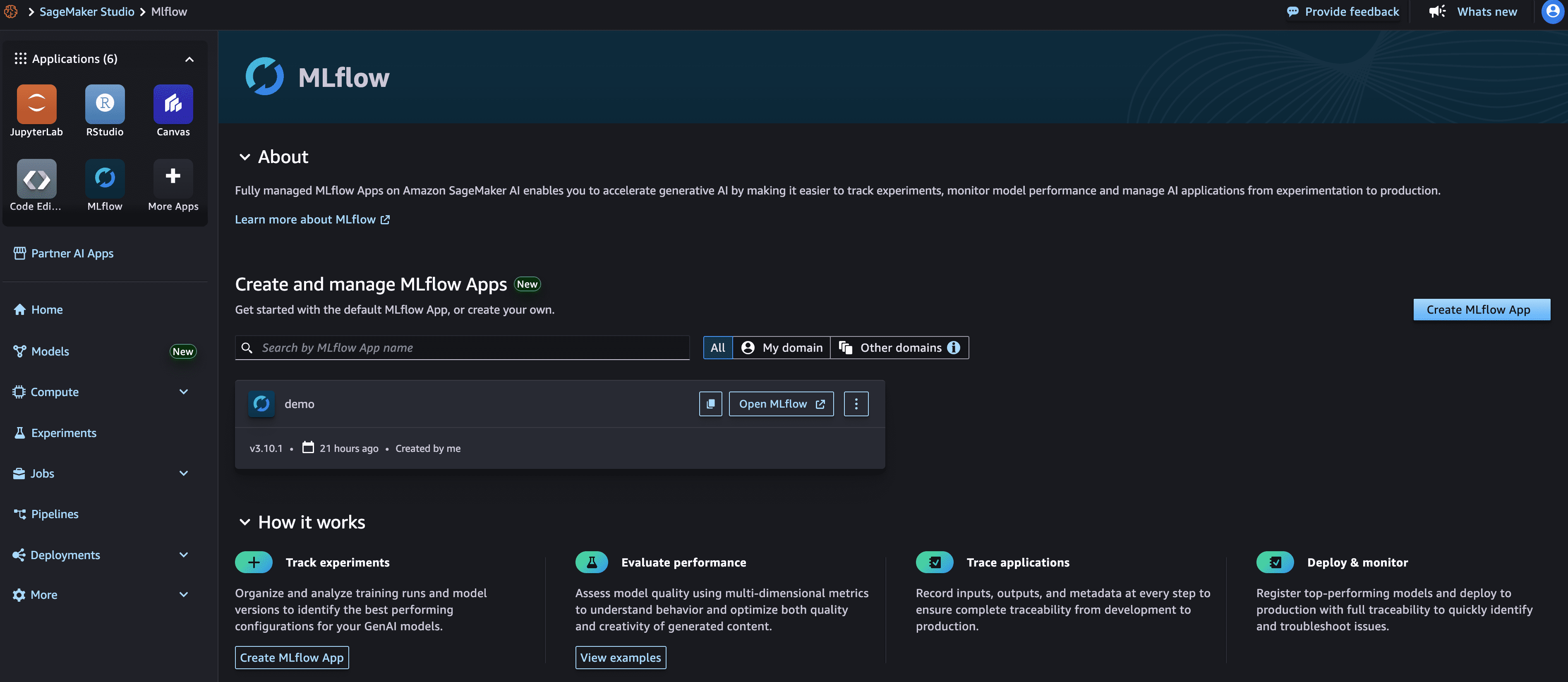Open the Code Editor app icon
This screenshot has width=1568, height=682.
click(36, 178)
